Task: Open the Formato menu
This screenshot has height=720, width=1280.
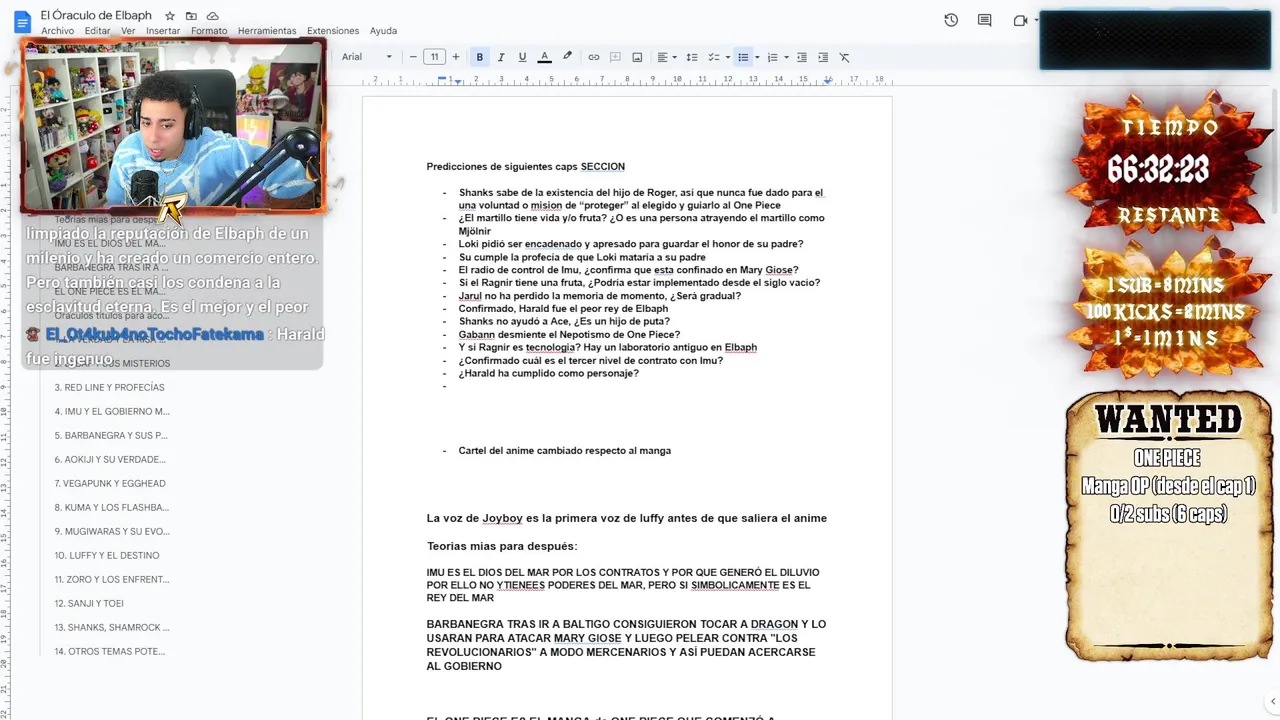Action: pyautogui.click(x=209, y=31)
